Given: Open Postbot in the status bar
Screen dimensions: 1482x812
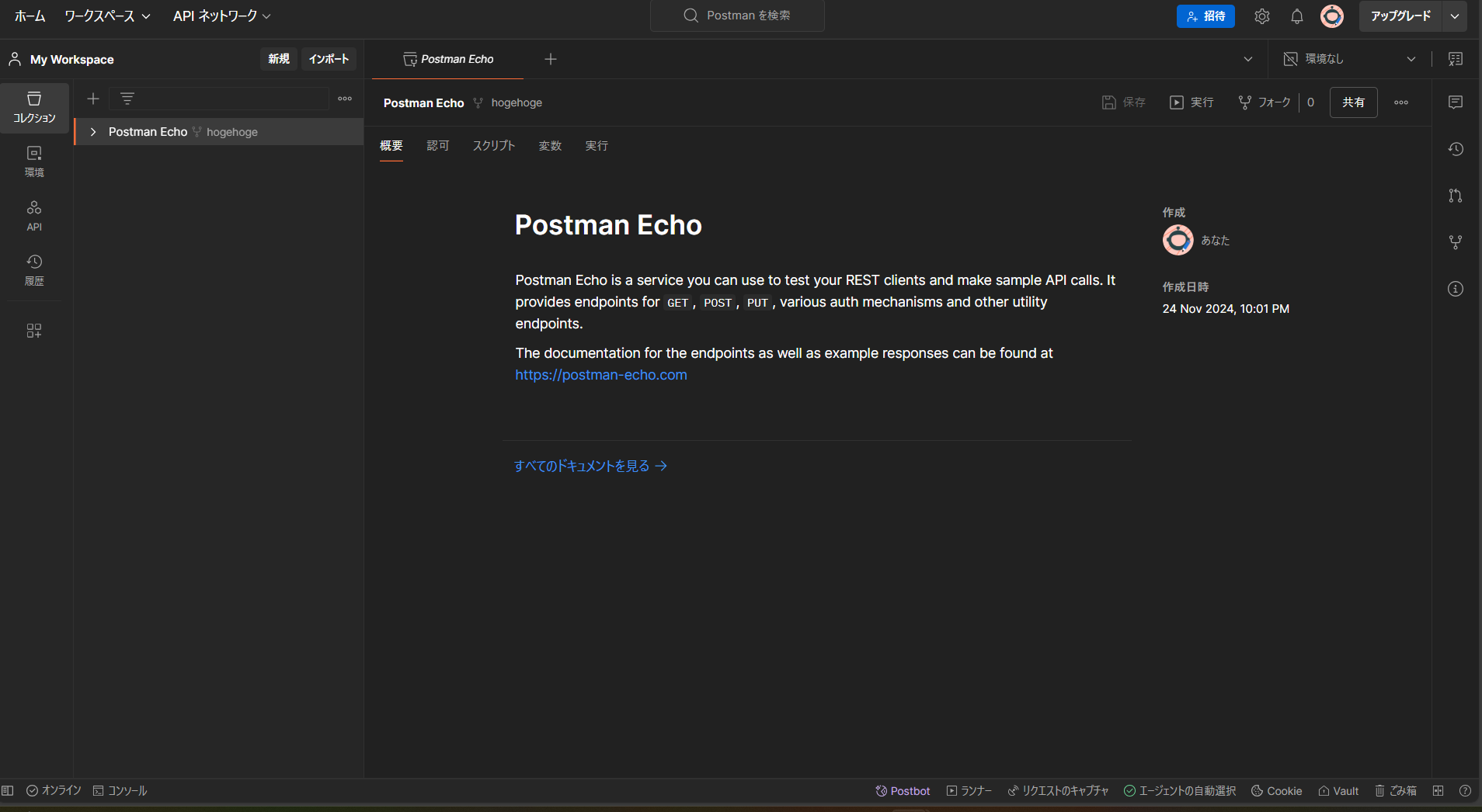Looking at the screenshot, I should click(903, 790).
